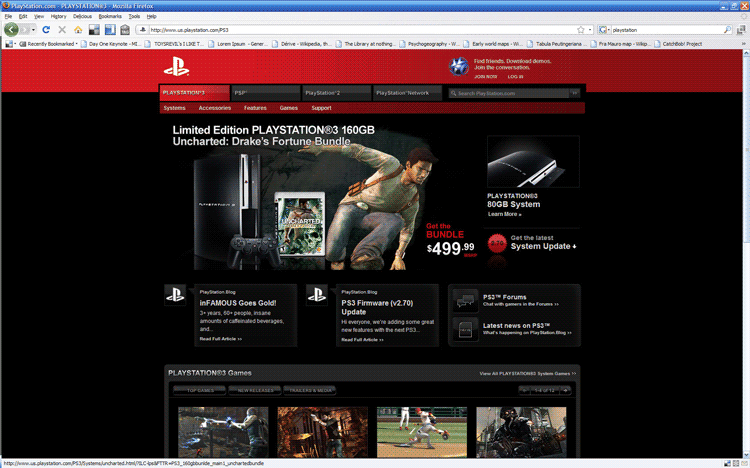750x468 pixels.
Task: Open the Features submenu
Action: (255, 108)
